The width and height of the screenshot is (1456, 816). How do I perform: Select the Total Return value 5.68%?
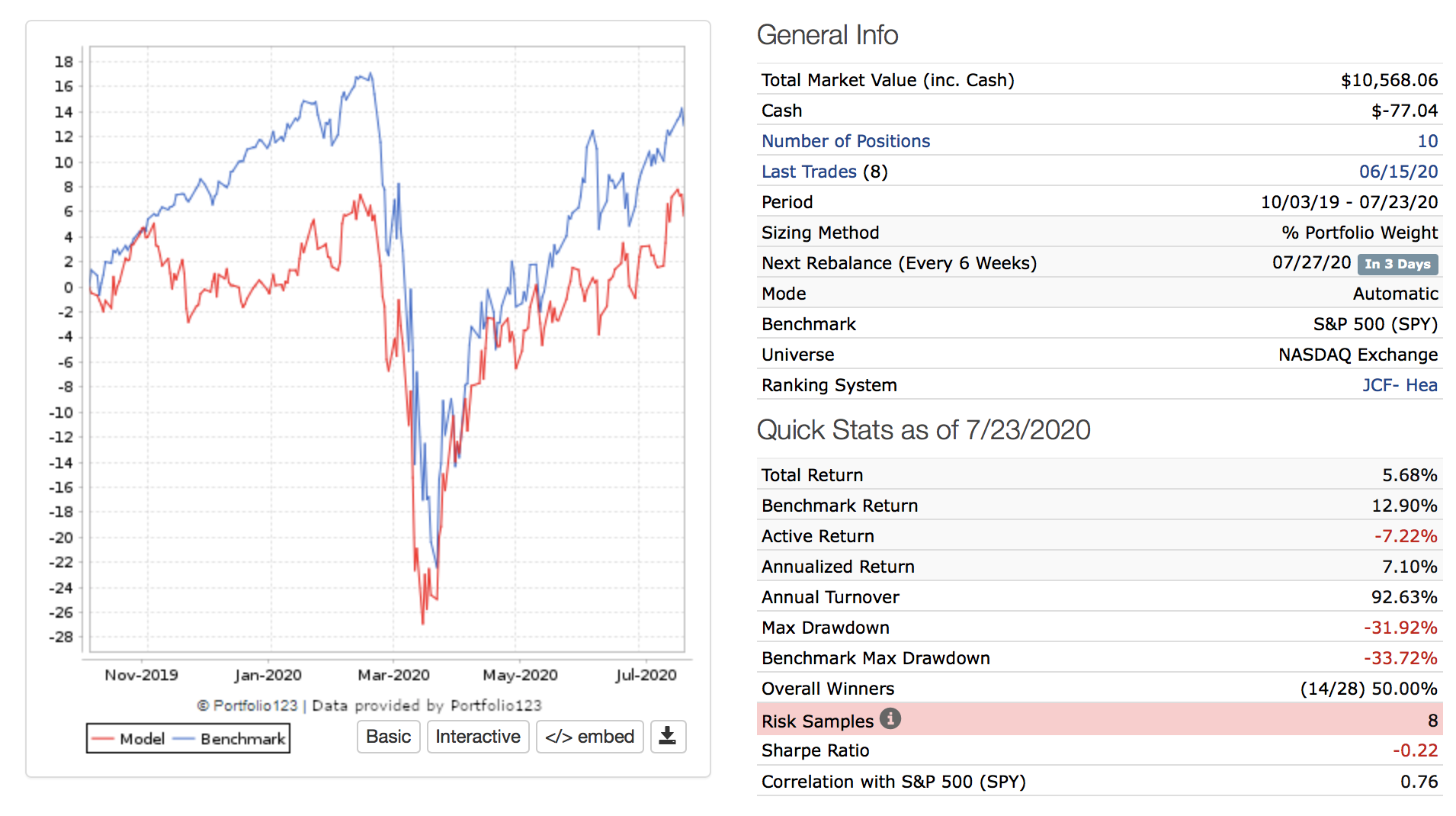coord(1409,475)
